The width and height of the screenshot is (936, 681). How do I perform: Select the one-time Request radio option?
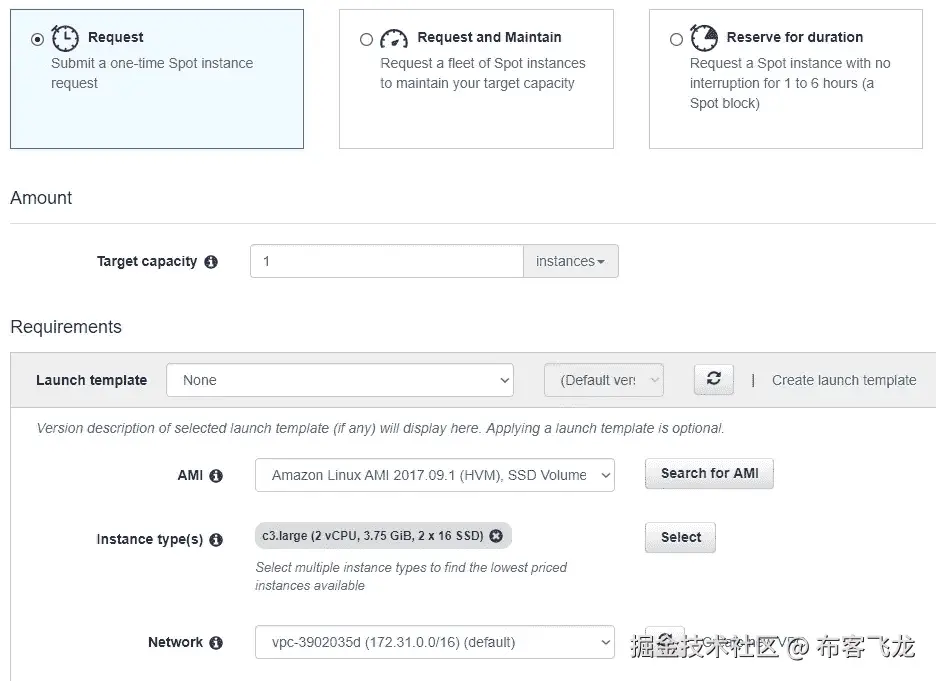(x=38, y=39)
